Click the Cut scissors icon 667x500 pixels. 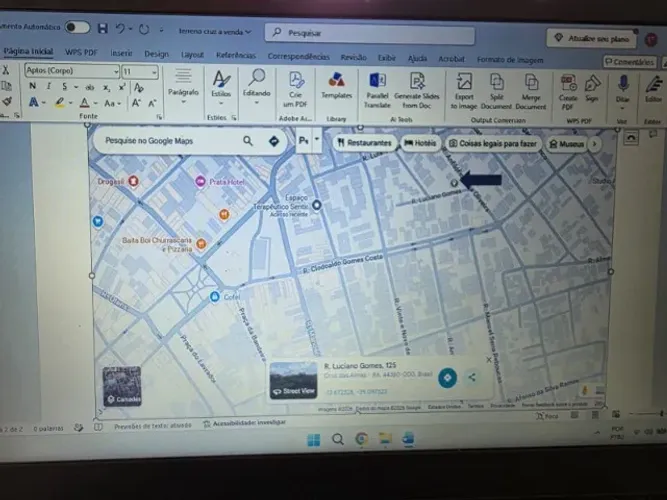(6, 70)
